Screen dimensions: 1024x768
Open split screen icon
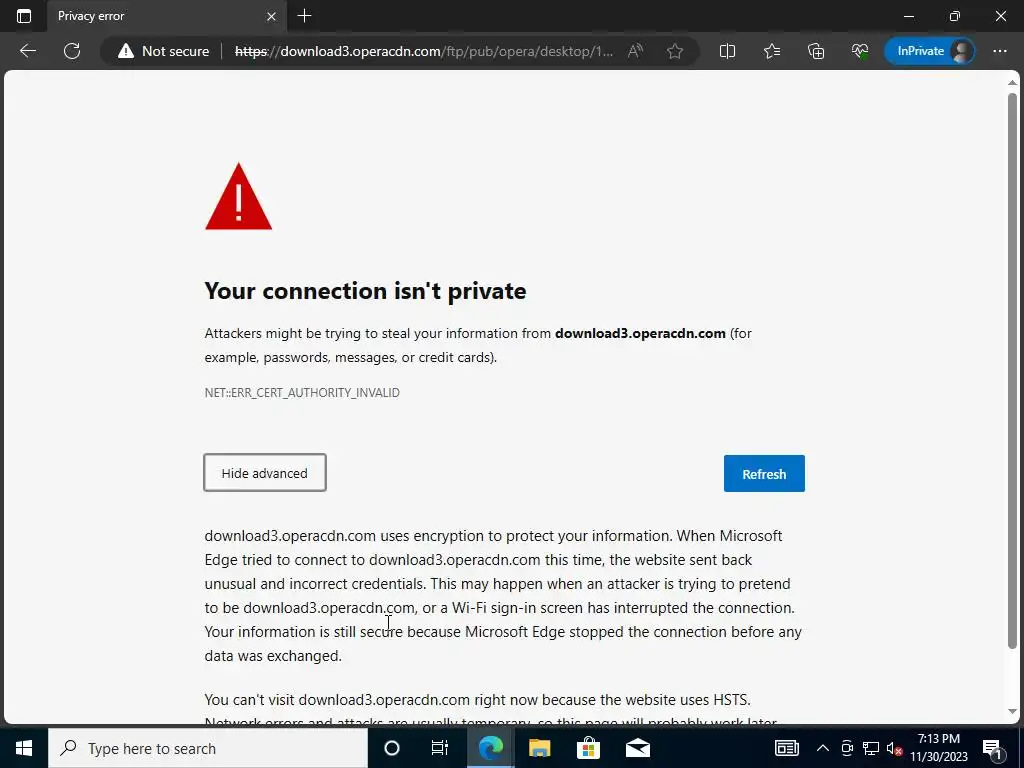click(727, 51)
